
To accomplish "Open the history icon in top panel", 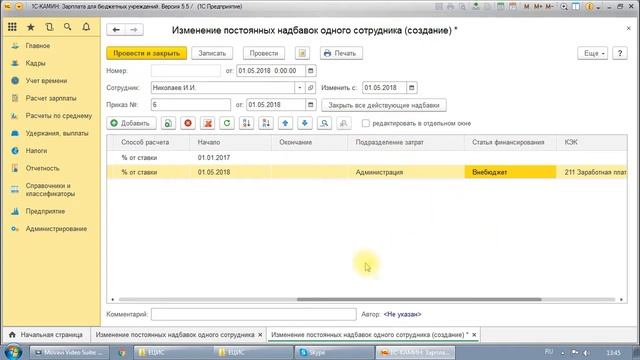I will pyautogui.click(x=49, y=27).
